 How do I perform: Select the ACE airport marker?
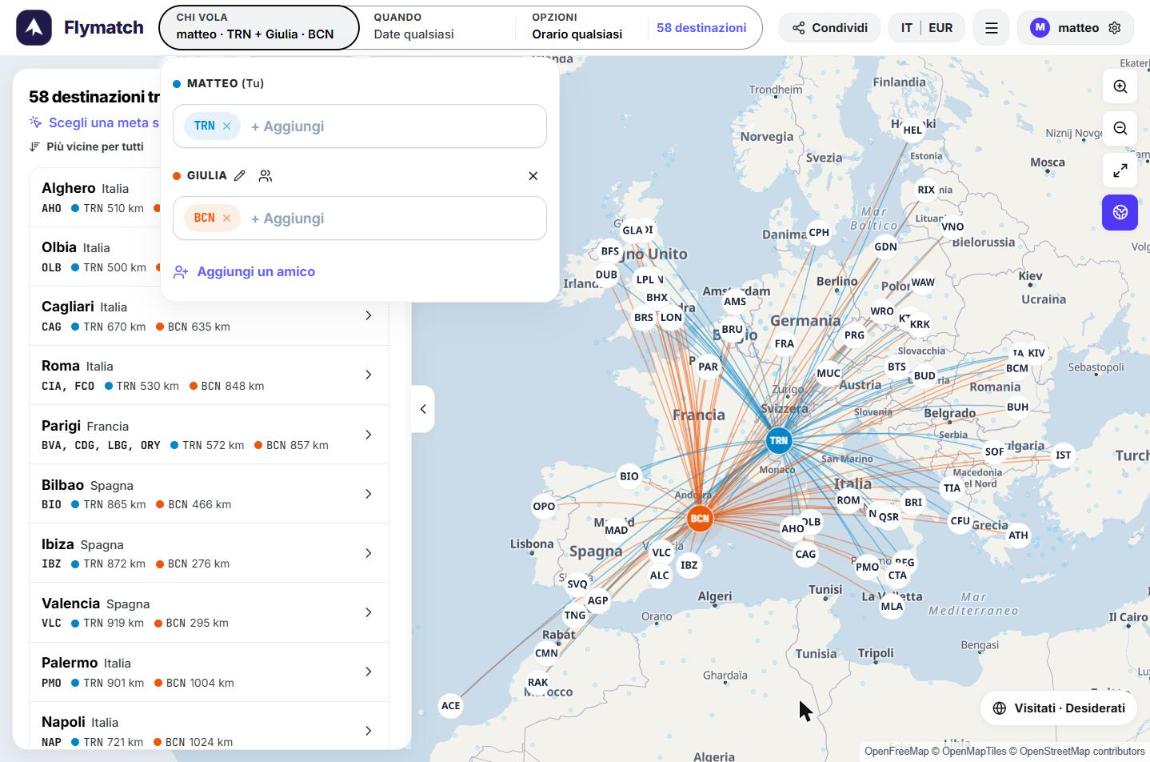(x=450, y=706)
